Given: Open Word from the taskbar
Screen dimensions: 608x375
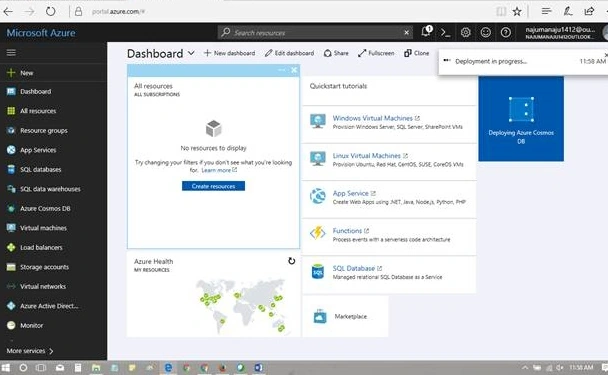Looking at the screenshot, I should 259,367.
